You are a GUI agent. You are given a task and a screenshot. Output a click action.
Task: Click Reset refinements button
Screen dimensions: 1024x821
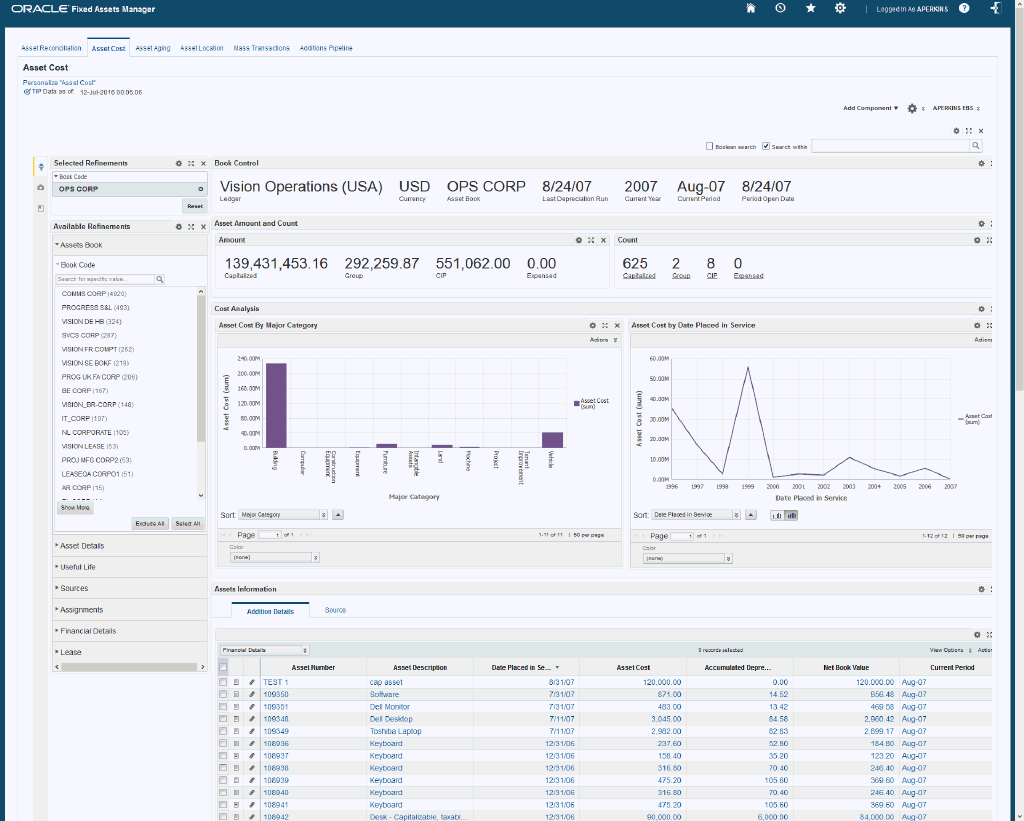point(195,206)
